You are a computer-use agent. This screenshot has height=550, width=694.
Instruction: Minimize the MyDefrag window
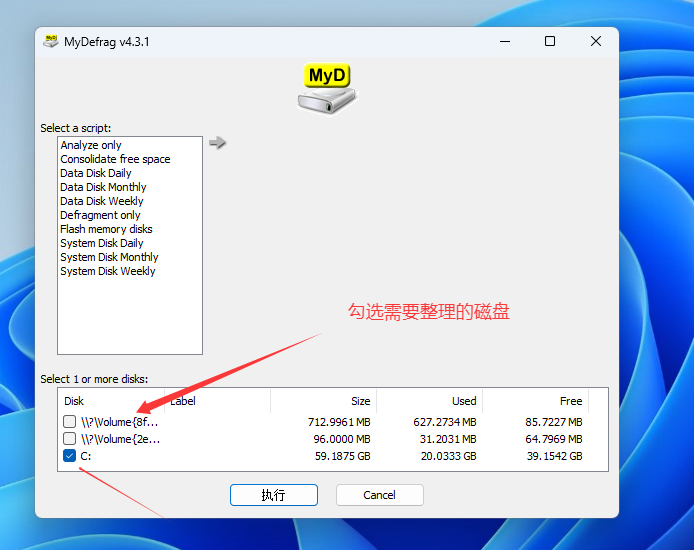[x=505, y=42]
